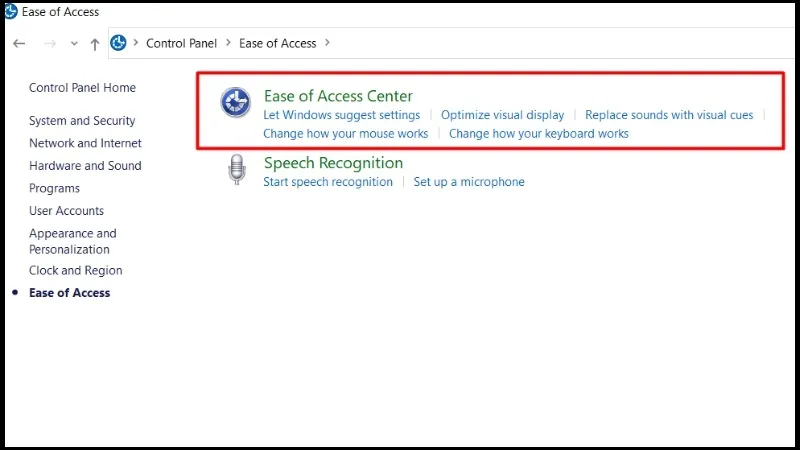Image resolution: width=800 pixels, height=450 pixels.
Task: Select Programs in the sidebar
Action: click(54, 188)
